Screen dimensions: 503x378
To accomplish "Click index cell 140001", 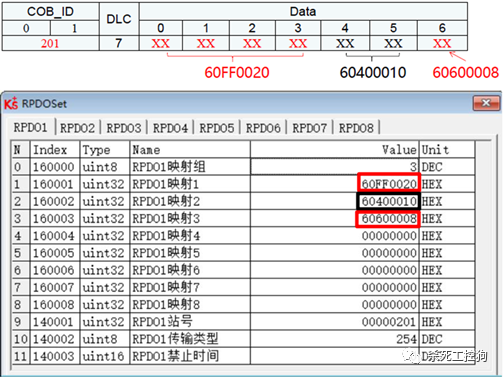I will tap(55, 322).
